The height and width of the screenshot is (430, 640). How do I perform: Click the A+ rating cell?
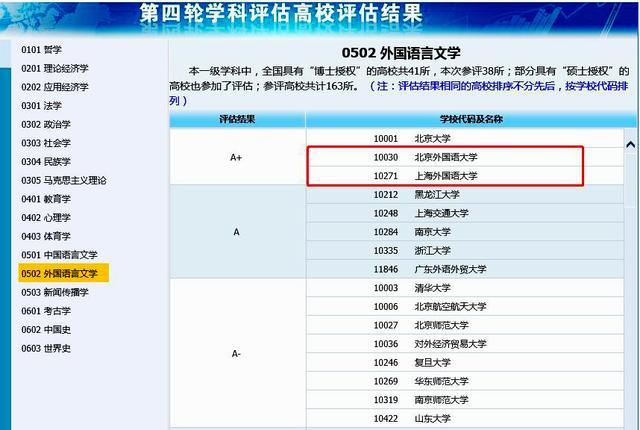pos(237,157)
